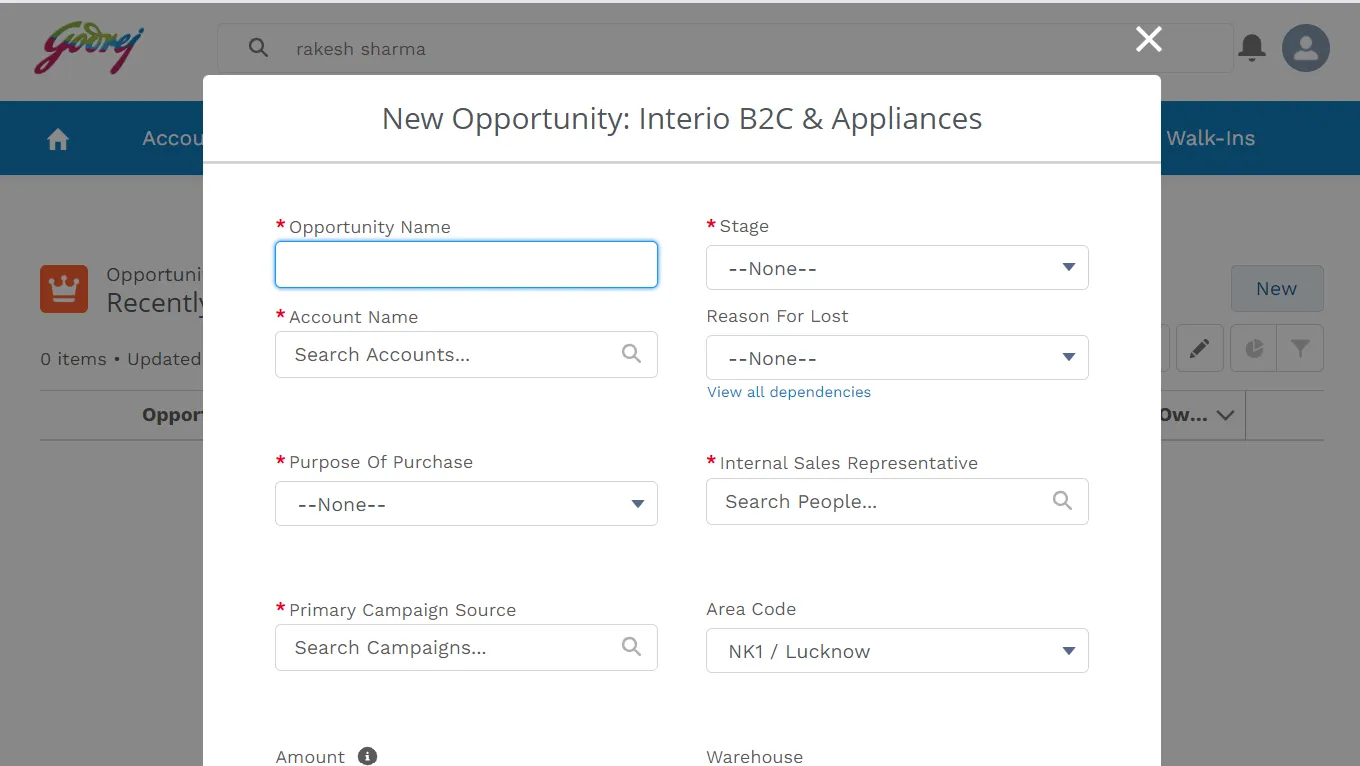Click the lookup icon in Search Accounts

(631, 354)
